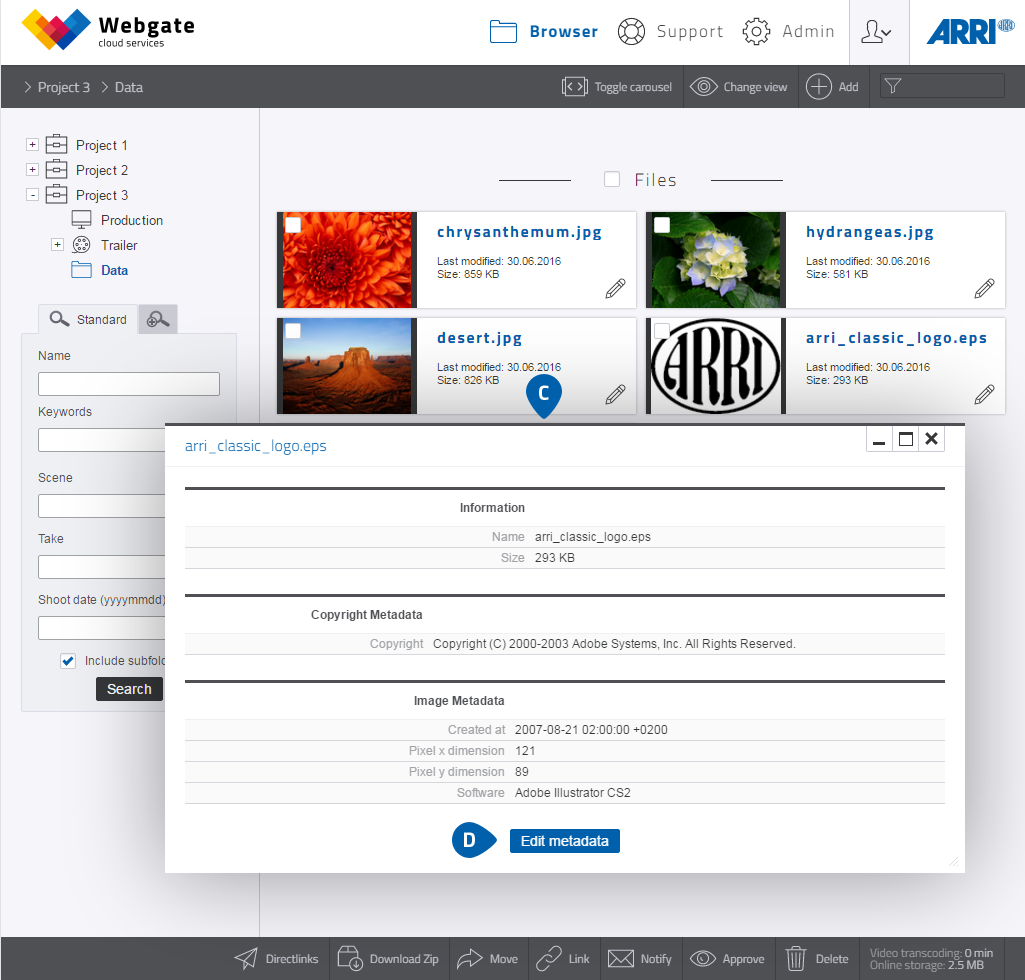Close the arri_classic_logo.eps dialog
The image size is (1025, 980).
932,439
